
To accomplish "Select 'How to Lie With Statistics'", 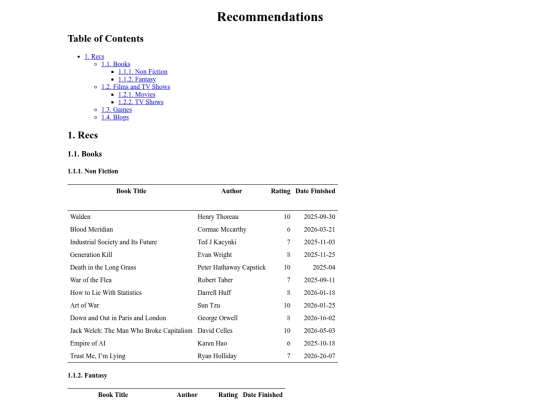I will point(106,293).
